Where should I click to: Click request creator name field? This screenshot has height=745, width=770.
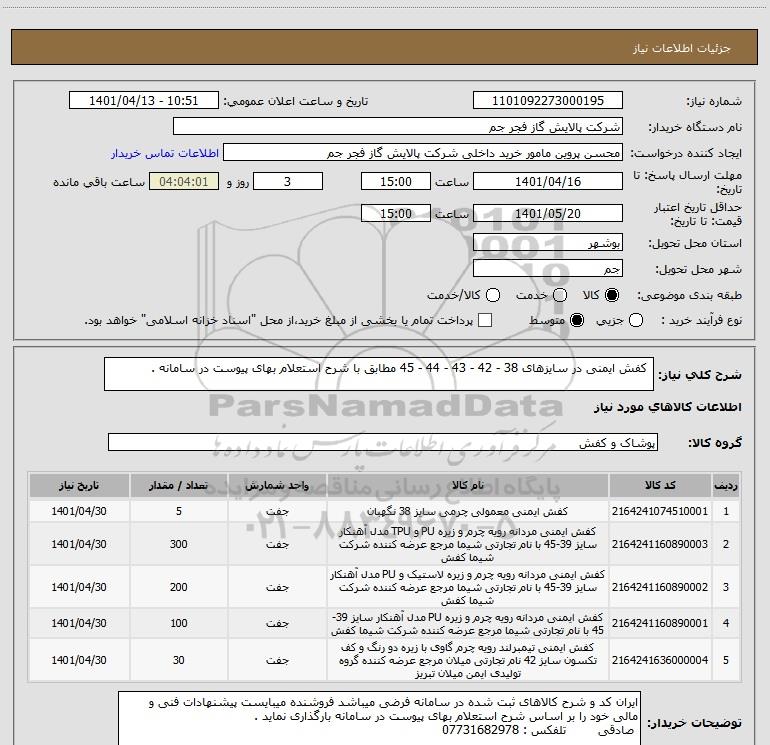point(423,153)
